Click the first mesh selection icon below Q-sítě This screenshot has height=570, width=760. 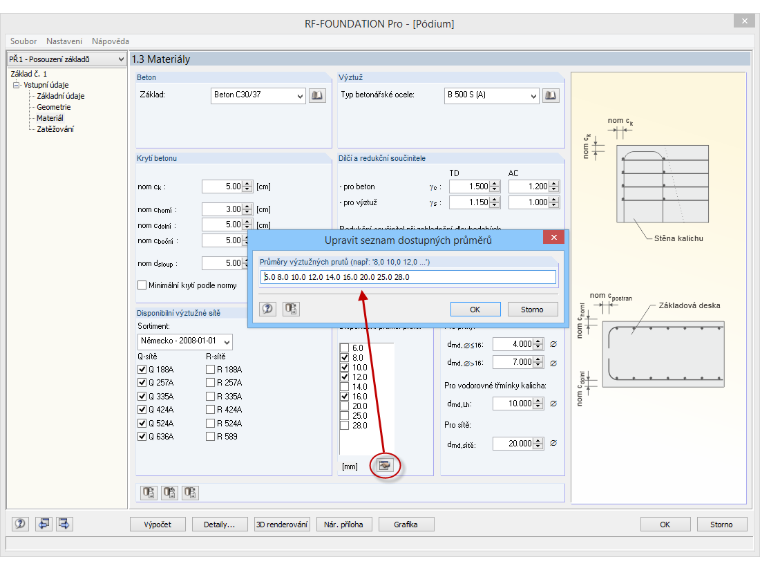(x=149, y=493)
